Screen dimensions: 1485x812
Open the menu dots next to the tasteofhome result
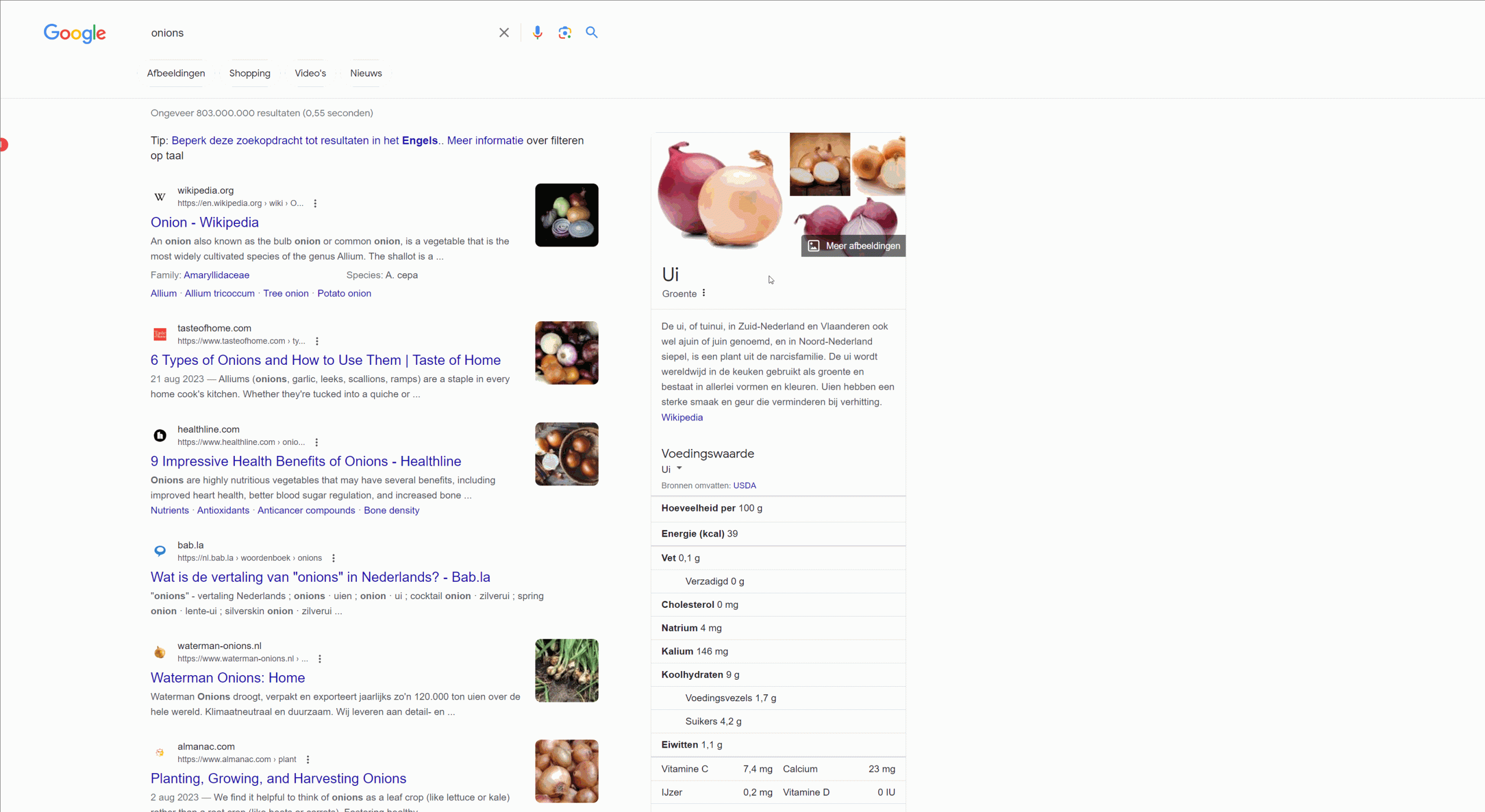click(x=317, y=342)
